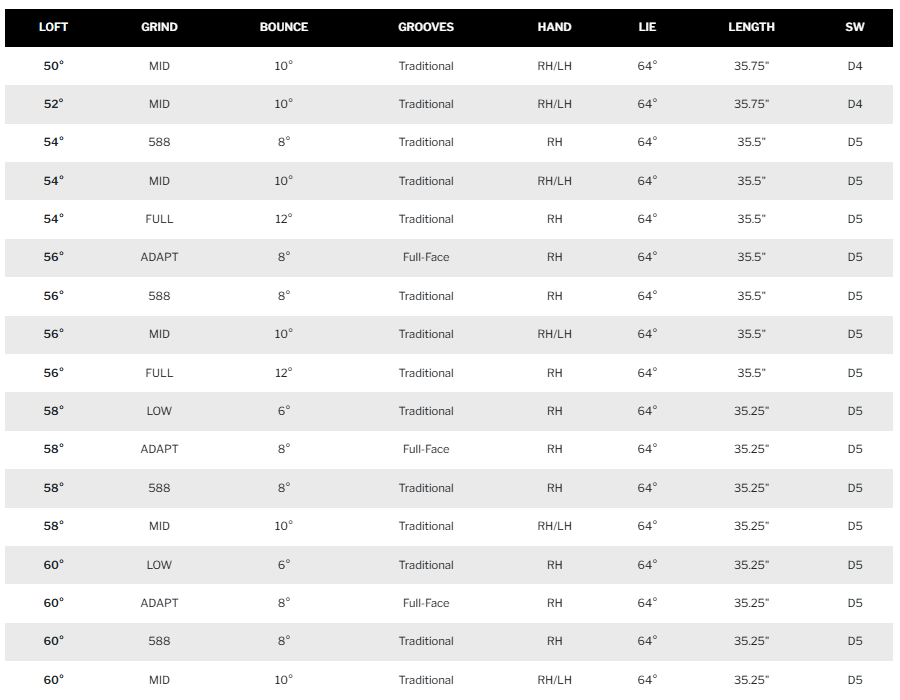Select the 50° loft row cell
The image size is (900, 700).
coord(53,66)
